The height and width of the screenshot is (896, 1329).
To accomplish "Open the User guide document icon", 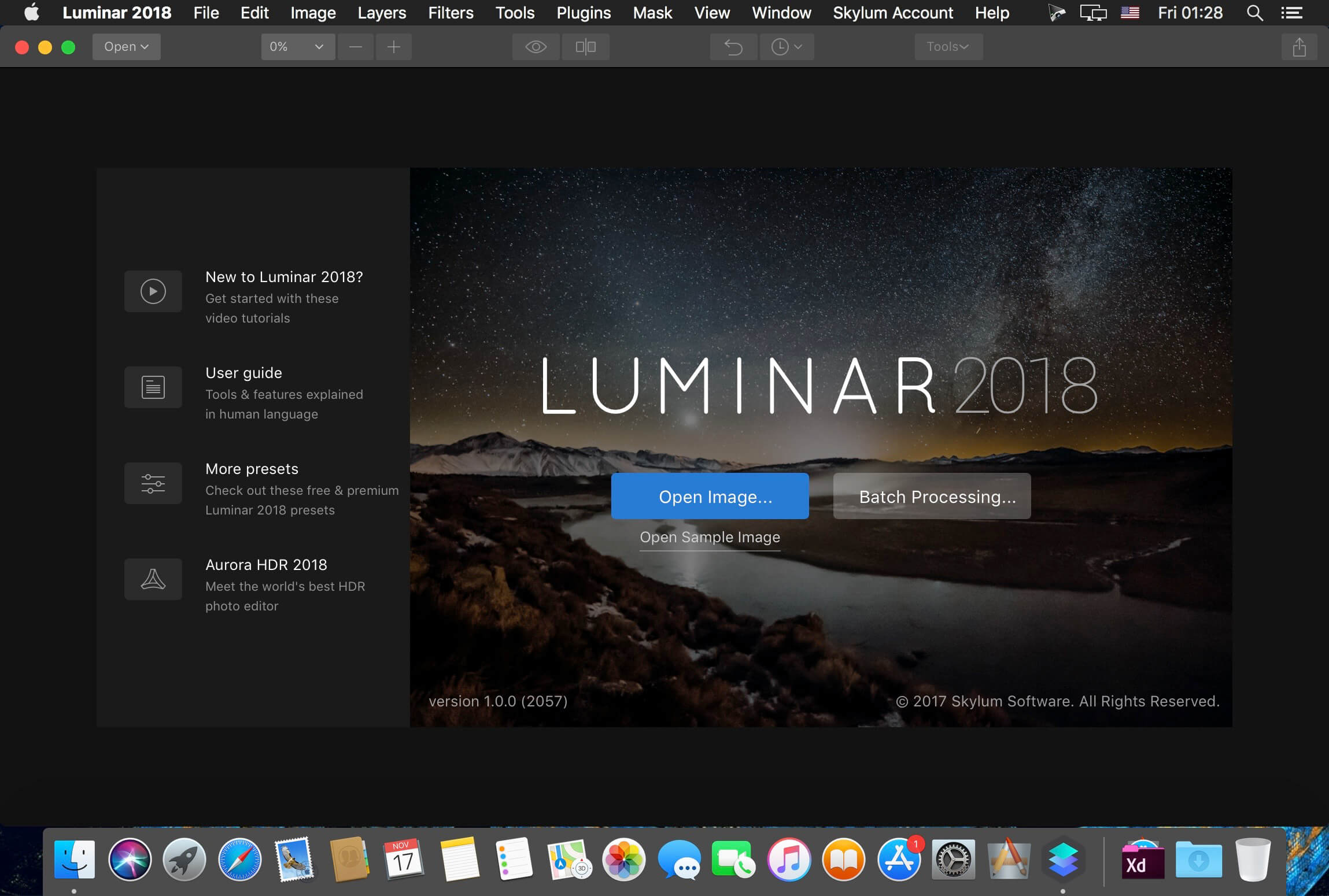I will point(153,387).
